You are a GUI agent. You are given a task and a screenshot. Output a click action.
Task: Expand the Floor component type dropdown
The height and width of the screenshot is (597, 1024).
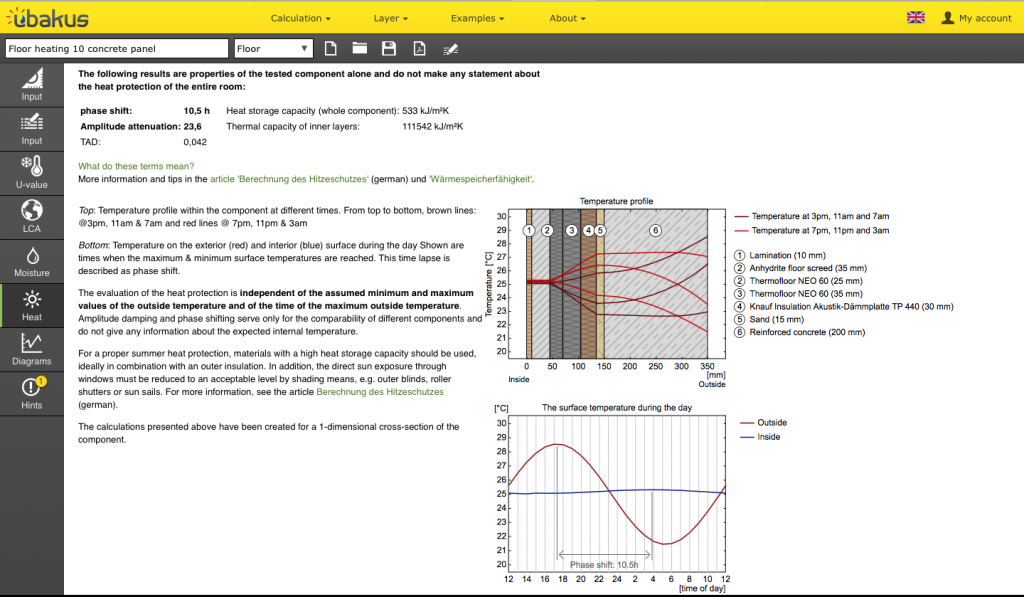(273, 48)
